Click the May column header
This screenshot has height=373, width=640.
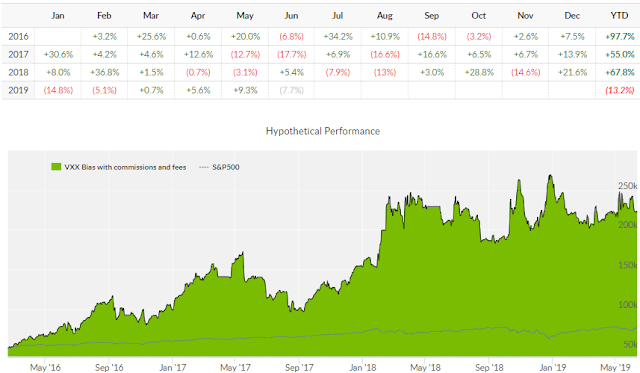(x=245, y=16)
